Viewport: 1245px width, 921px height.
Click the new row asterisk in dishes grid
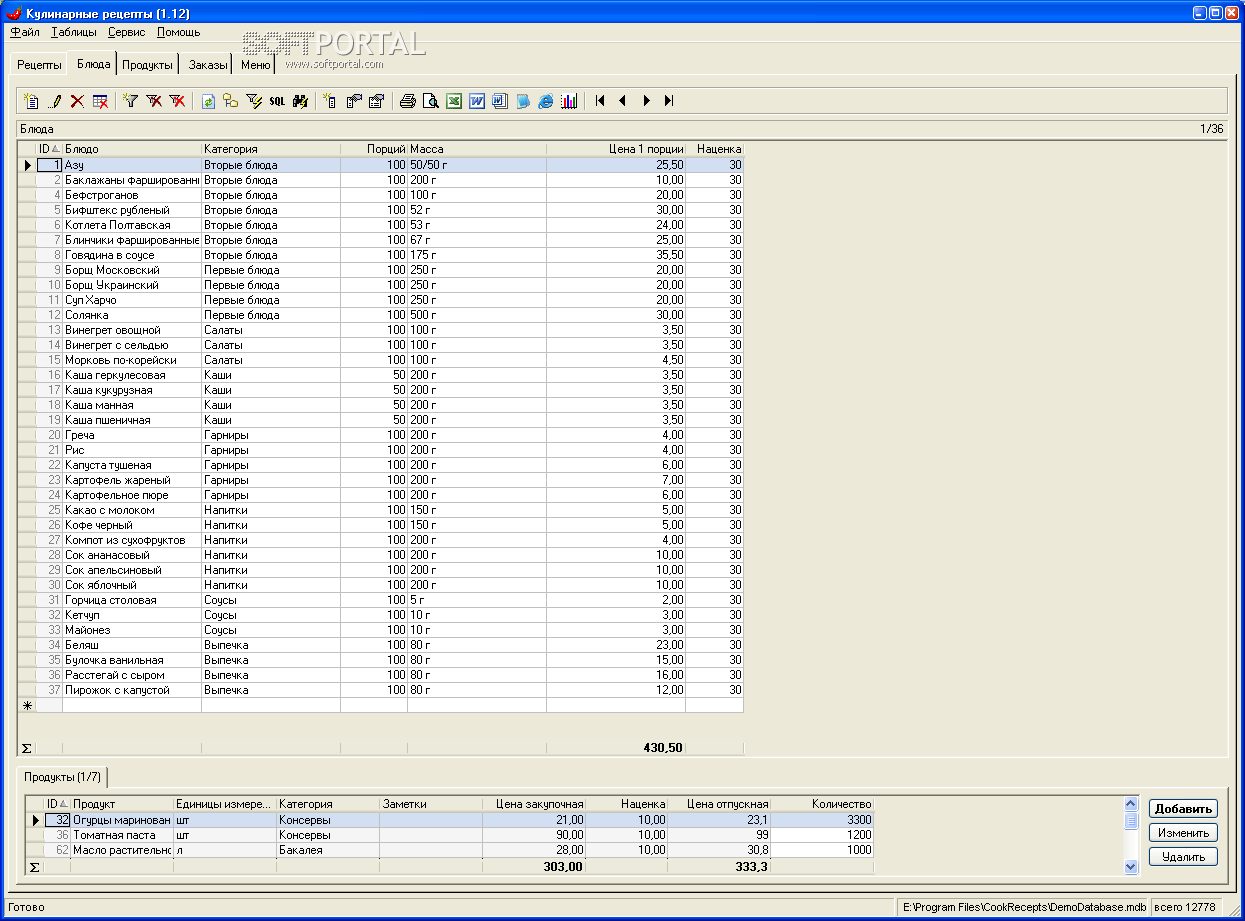click(27, 705)
